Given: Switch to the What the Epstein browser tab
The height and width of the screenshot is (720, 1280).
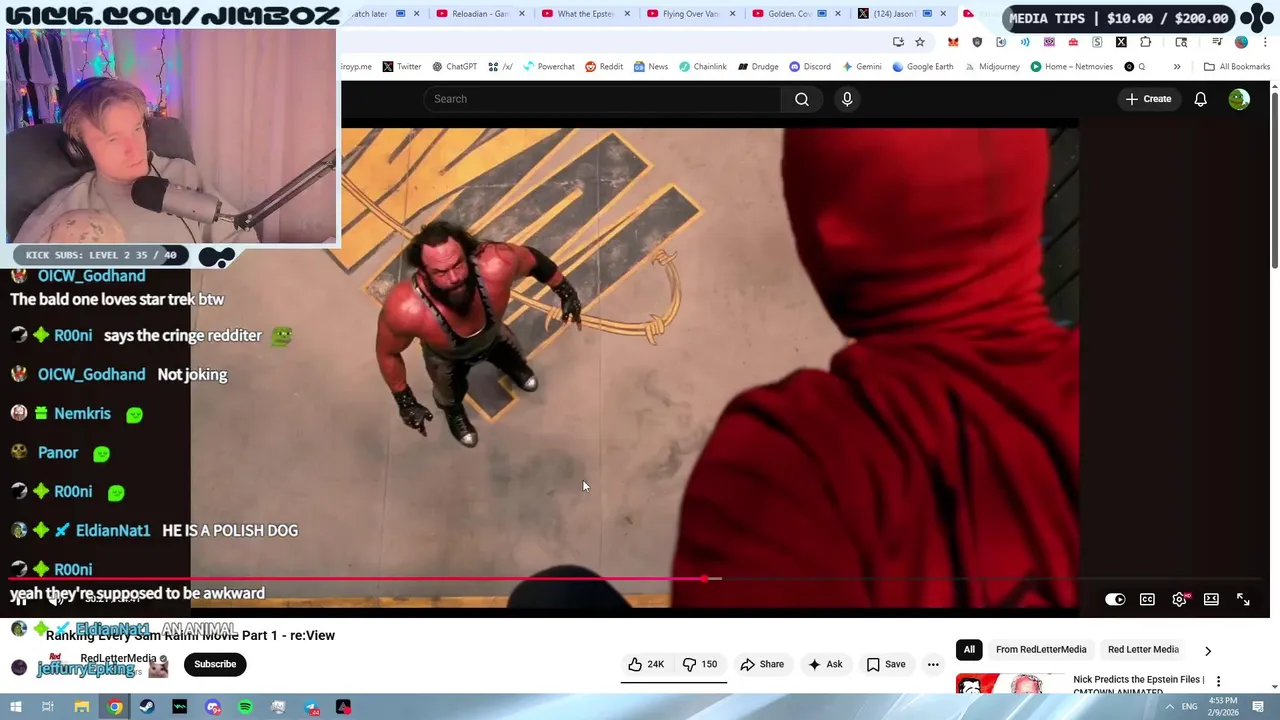Looking at the screenshot, I should click(586, 14).
